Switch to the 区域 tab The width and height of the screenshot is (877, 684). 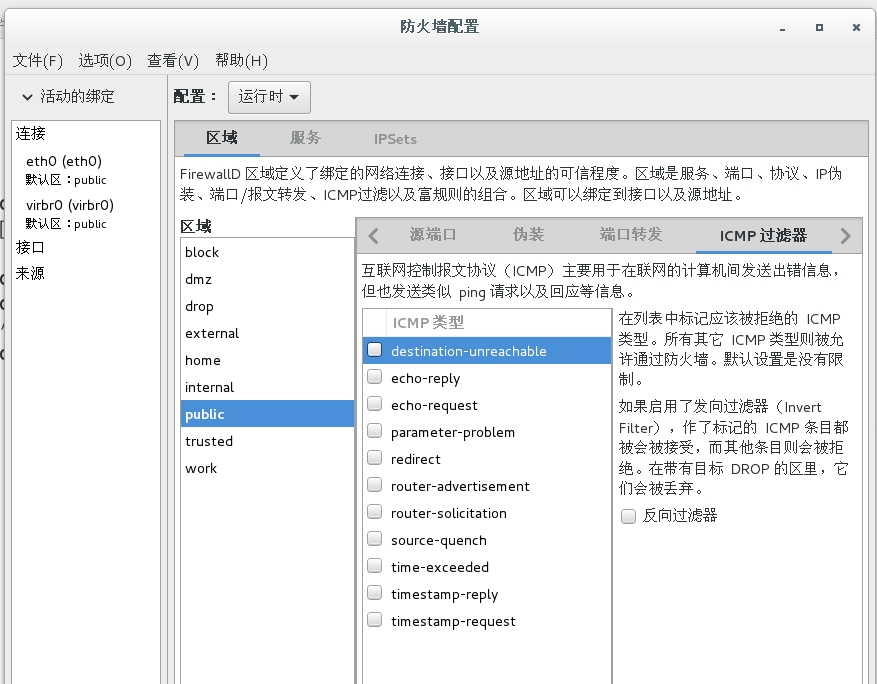tap(221, 138)
